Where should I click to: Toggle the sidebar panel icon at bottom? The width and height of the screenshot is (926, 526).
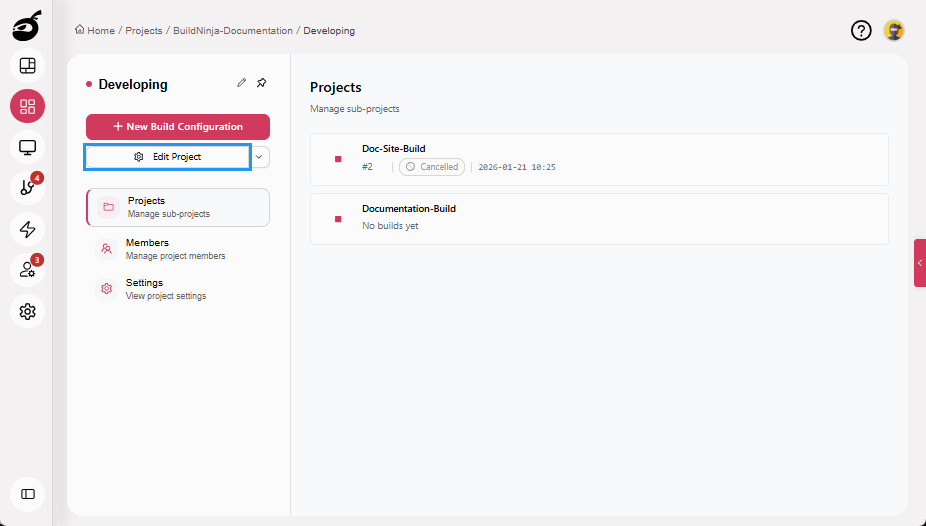pyautogui.click(x=27, y=494)
